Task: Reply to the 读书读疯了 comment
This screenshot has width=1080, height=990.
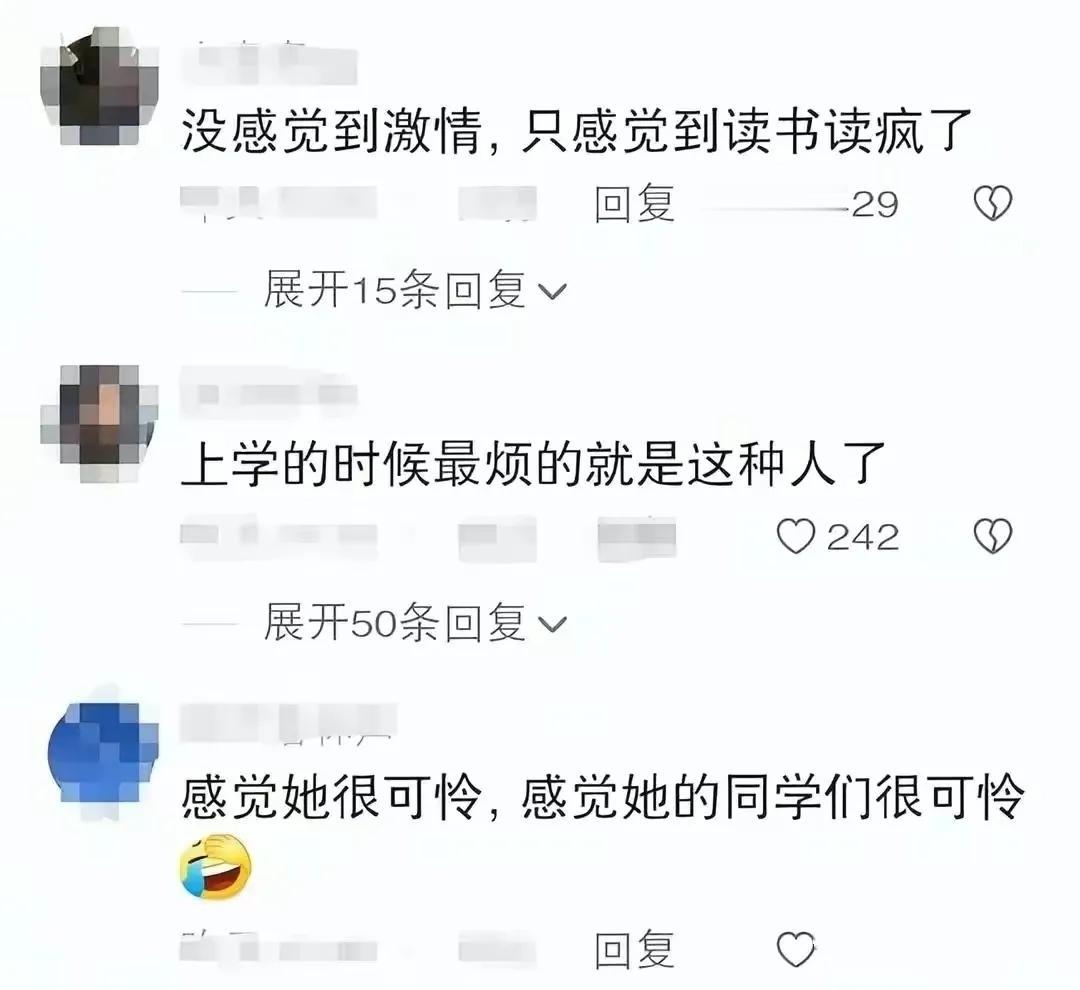Action: point(634,204)
